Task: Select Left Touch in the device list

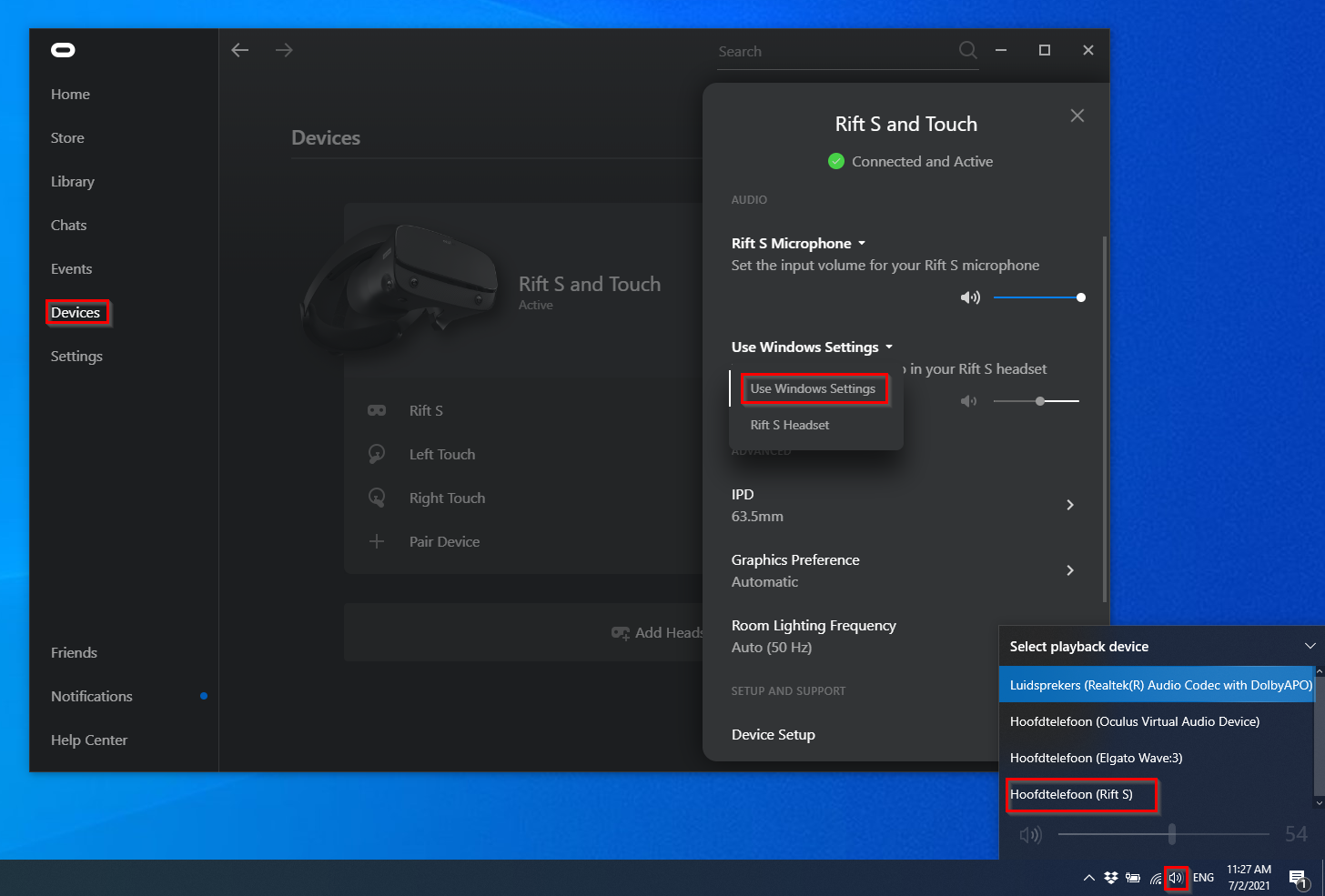Action: tap(442, 454)
